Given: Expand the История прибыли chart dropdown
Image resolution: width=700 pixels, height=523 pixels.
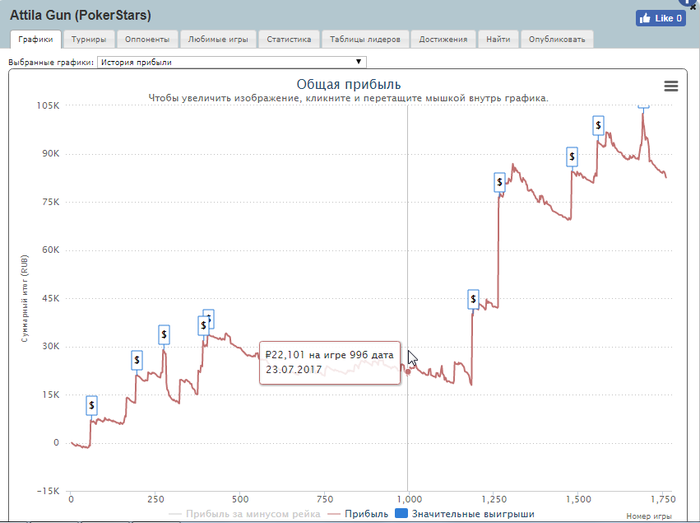Looking at the screenshot, I should pos(232,62).
